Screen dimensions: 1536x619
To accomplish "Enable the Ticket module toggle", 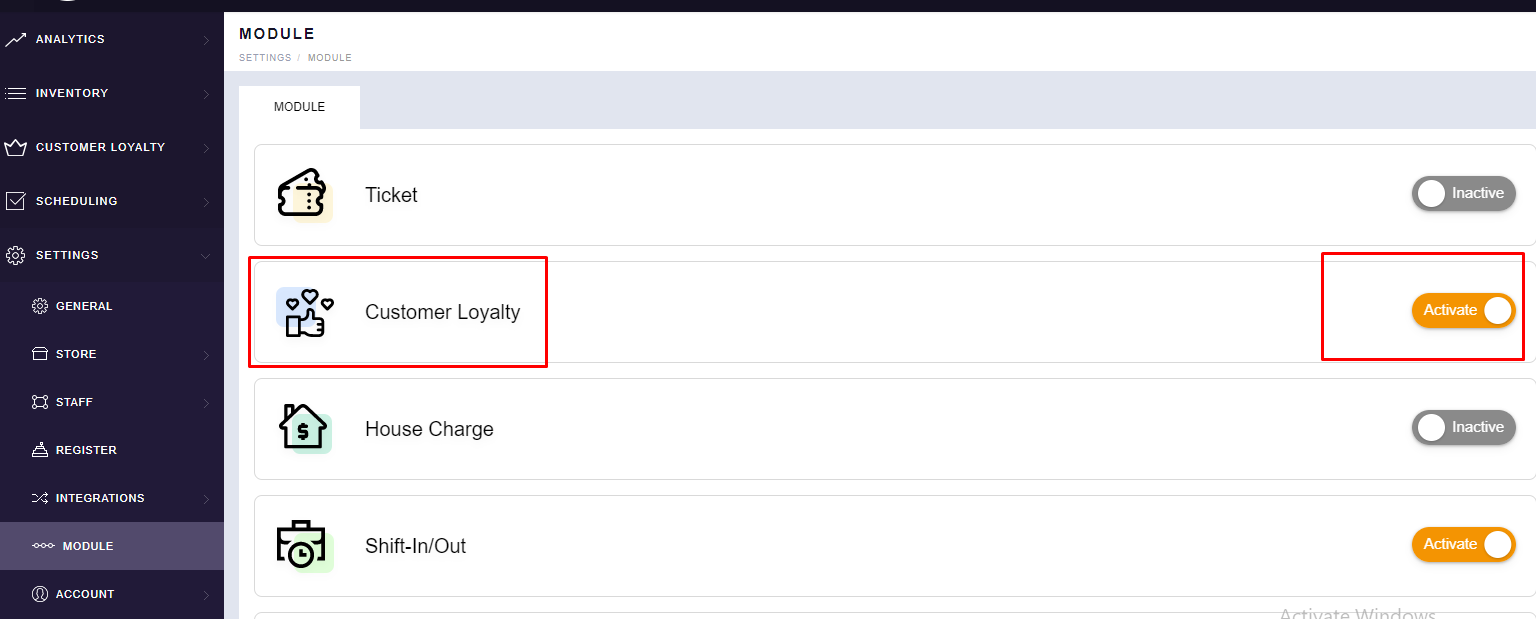I will point(1463,193).
